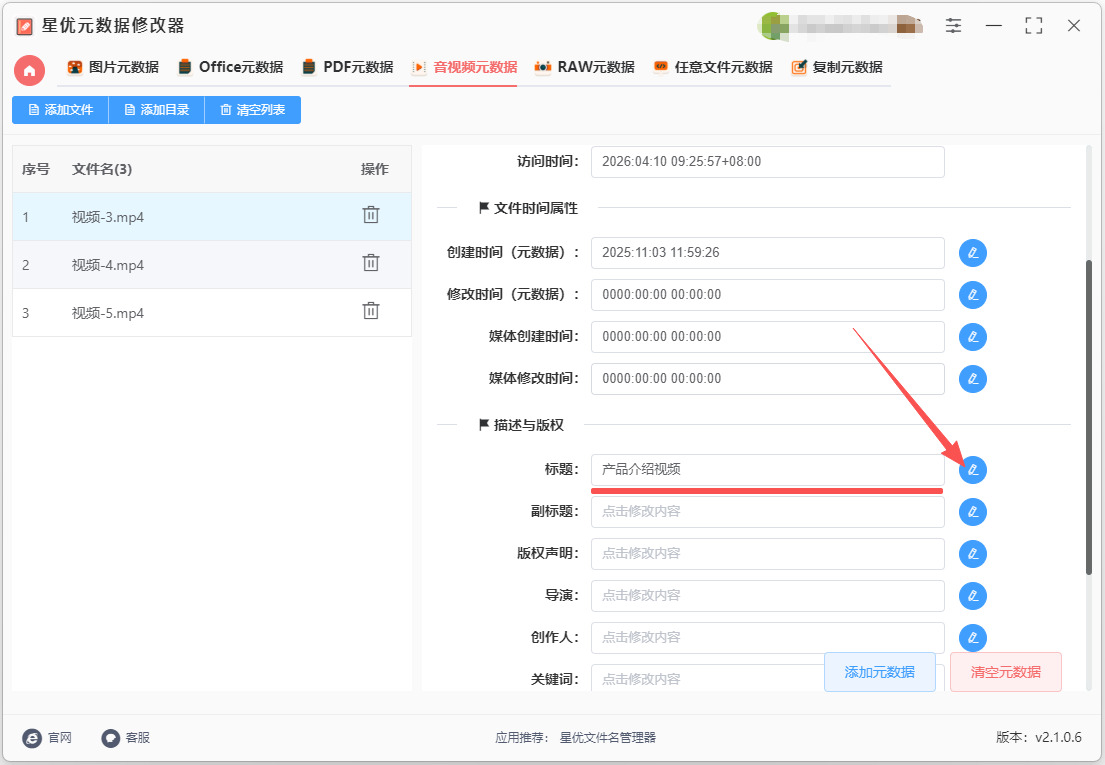
Task: Click 添加目录 button
Action: (x=156, y=110)
